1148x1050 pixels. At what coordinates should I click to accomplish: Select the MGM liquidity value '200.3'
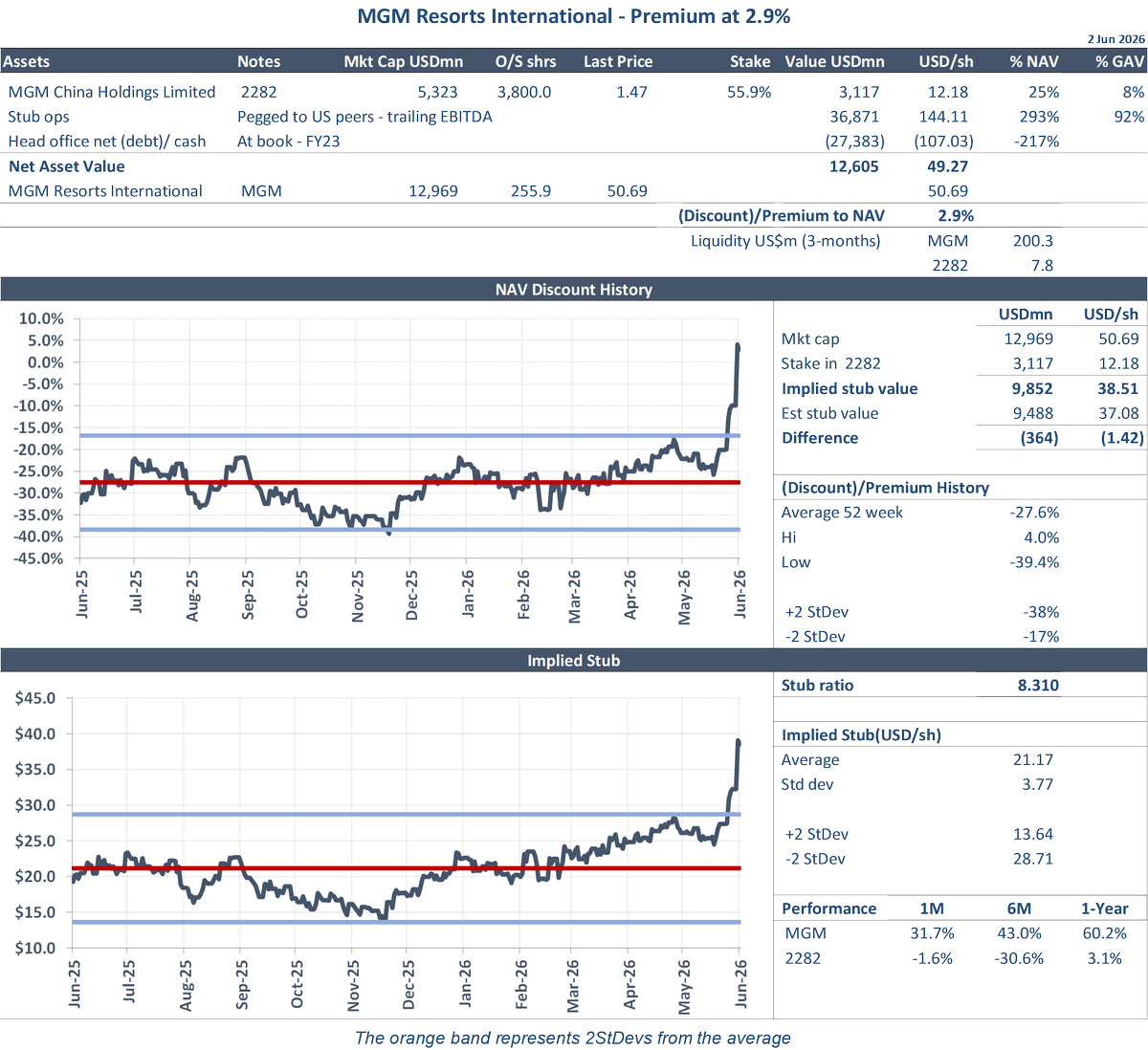1033,241
